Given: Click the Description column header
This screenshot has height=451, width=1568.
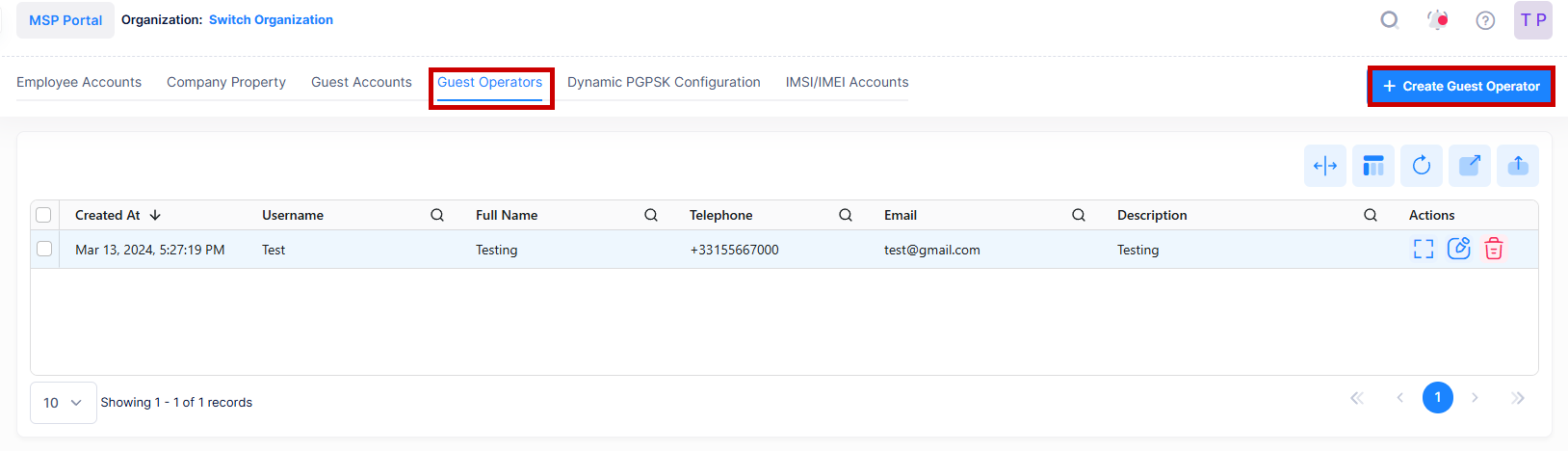Looking at the screenshot, I should click(1152, 215).
